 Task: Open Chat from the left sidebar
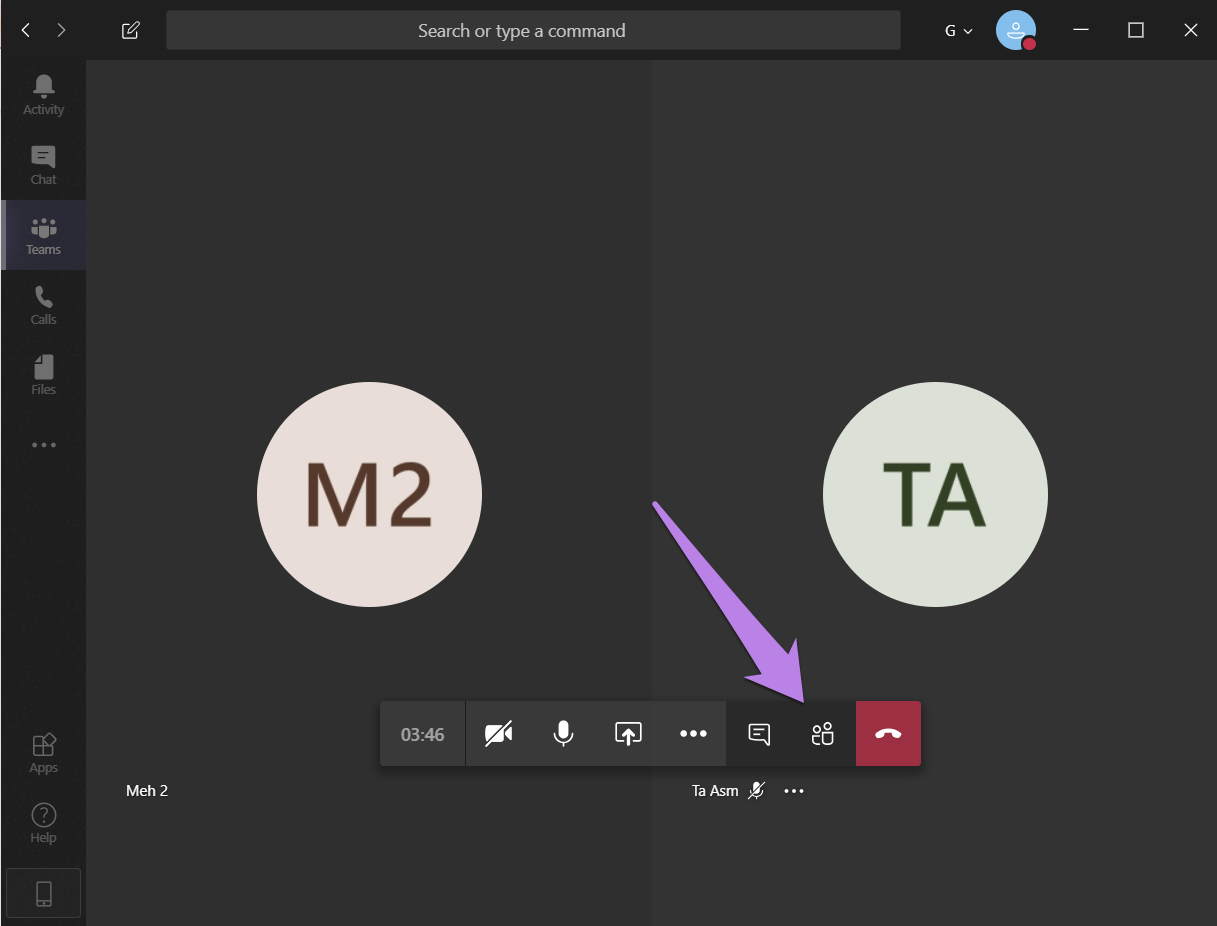(43, 165)
